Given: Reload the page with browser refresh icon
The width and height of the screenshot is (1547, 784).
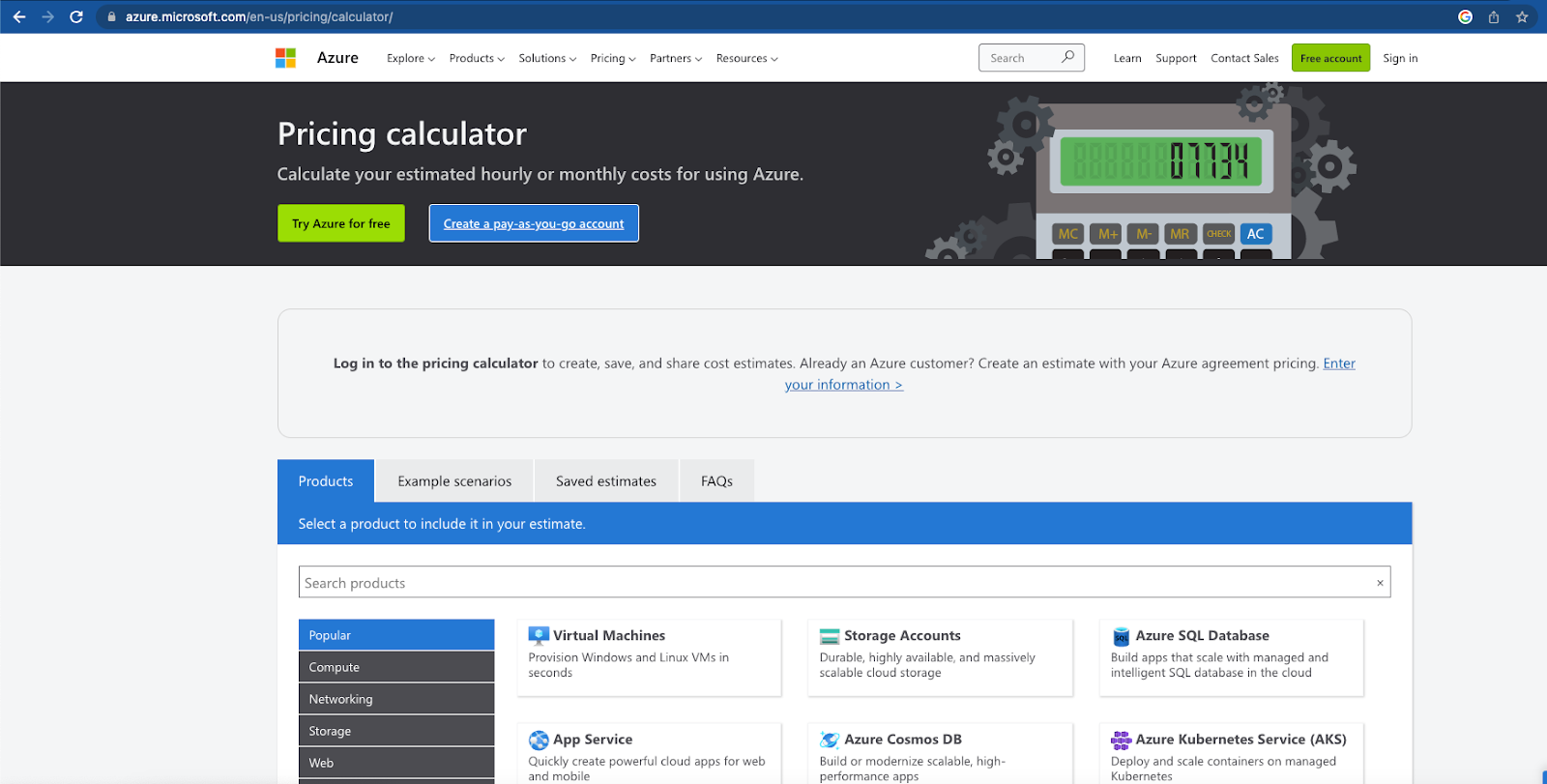Looking at the screenshot, I should (x=76, y=16).
